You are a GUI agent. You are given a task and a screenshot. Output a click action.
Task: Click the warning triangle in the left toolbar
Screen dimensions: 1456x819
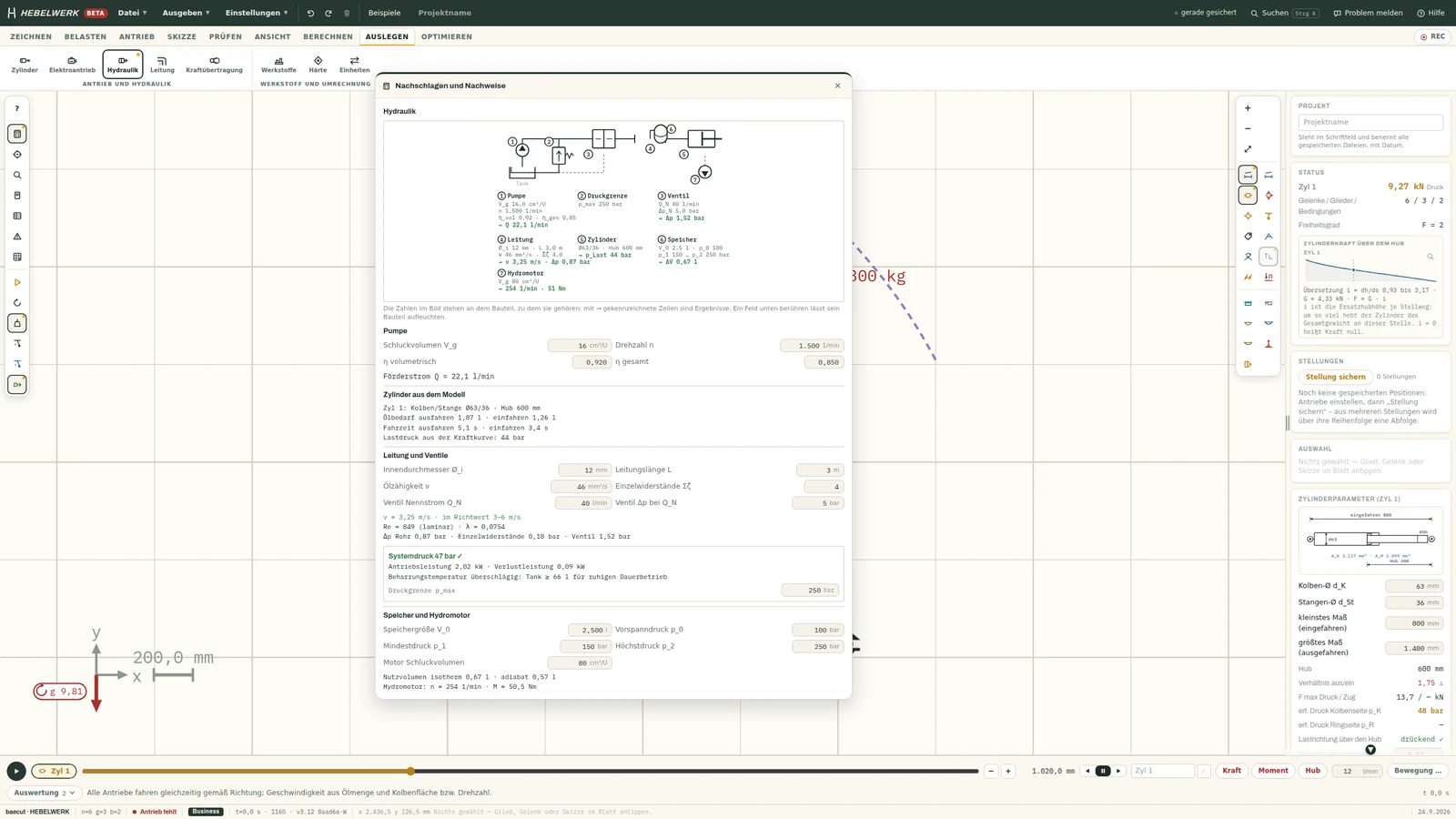pyautogui.click(x=17, y=237)
